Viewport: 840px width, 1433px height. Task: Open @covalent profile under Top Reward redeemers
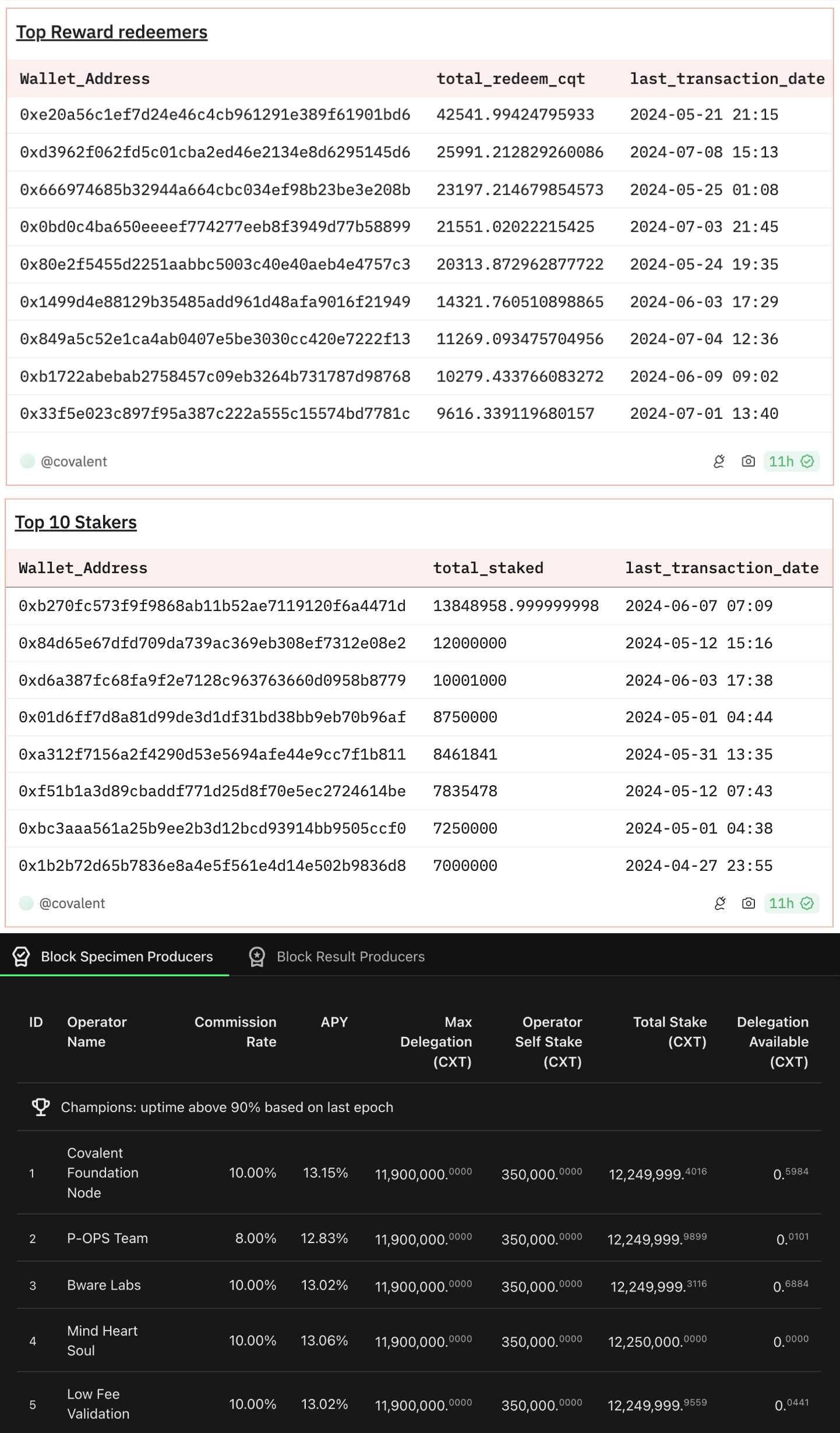coord(74,461)
